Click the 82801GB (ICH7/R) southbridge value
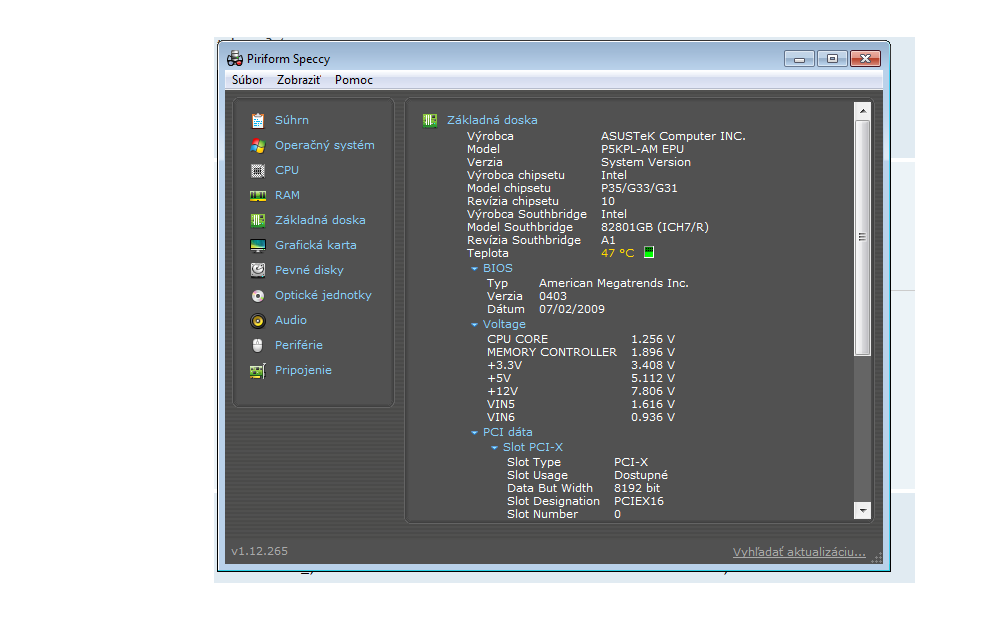The height and width of the screenshot is (630, 1008). tap(654, 227)
